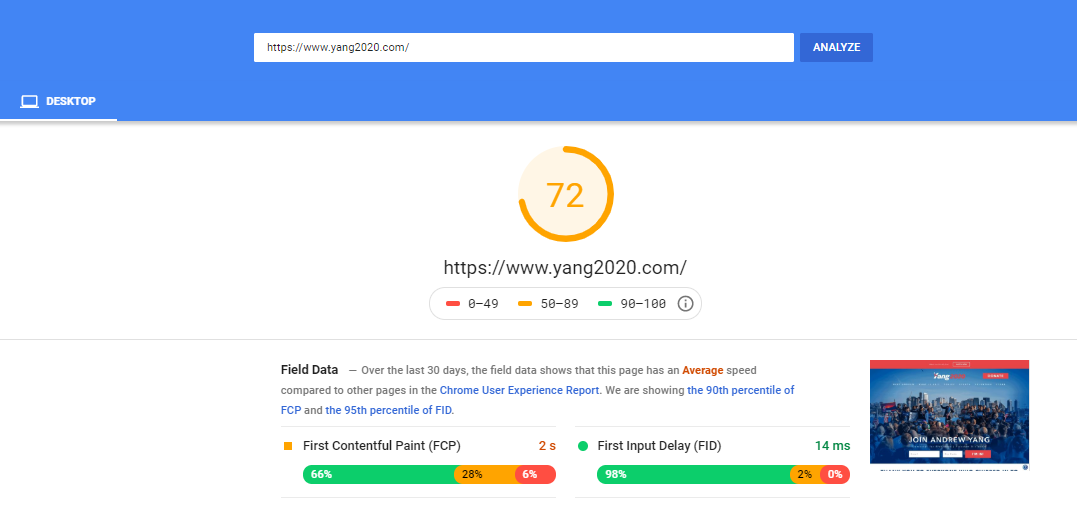Click the laptop icon in Desktop tab
This screenshot has height=512, width=1077.
pyautogui.click(x=30, y=102)
